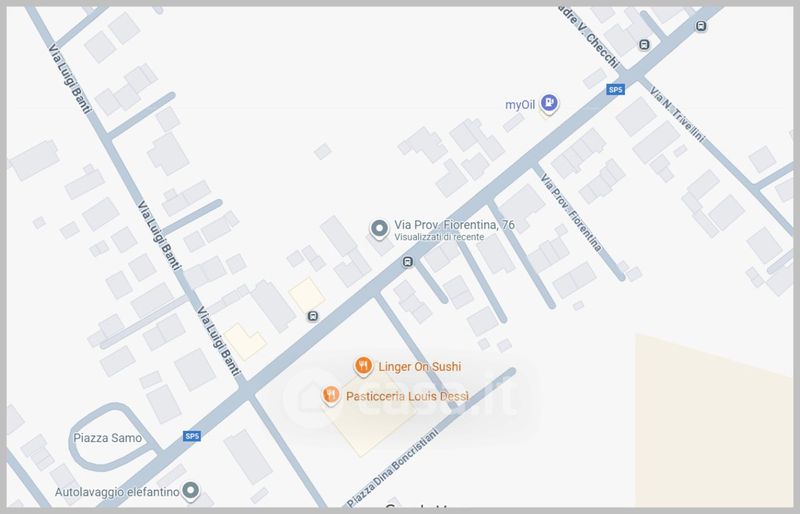Screen dimensions: 800x514
Task: Select the bus stop icon near yellow building
Action: coord(313,316)
